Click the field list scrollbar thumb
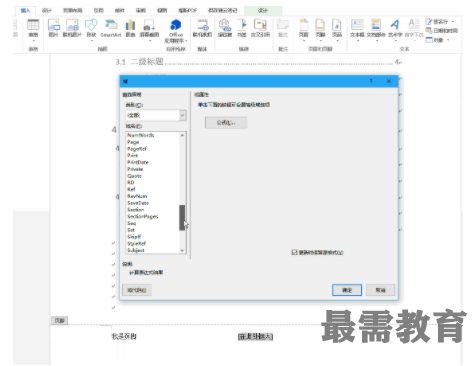 click(182, 217)
